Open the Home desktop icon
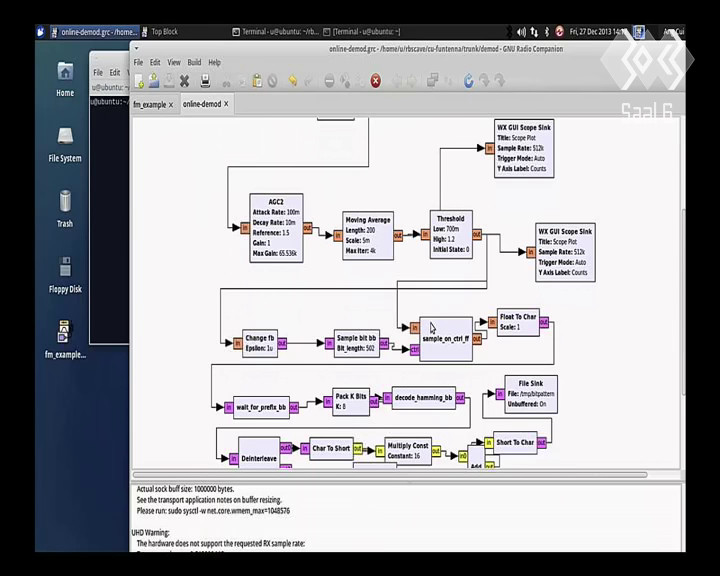Viewport: 720px width, 576px height. pos(65,79)
